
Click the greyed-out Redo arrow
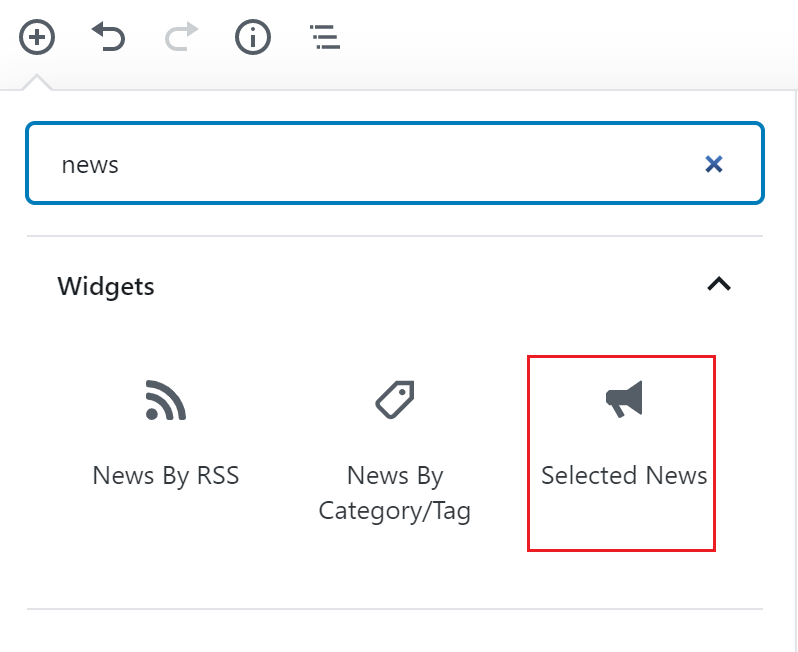tap(181, 37)
